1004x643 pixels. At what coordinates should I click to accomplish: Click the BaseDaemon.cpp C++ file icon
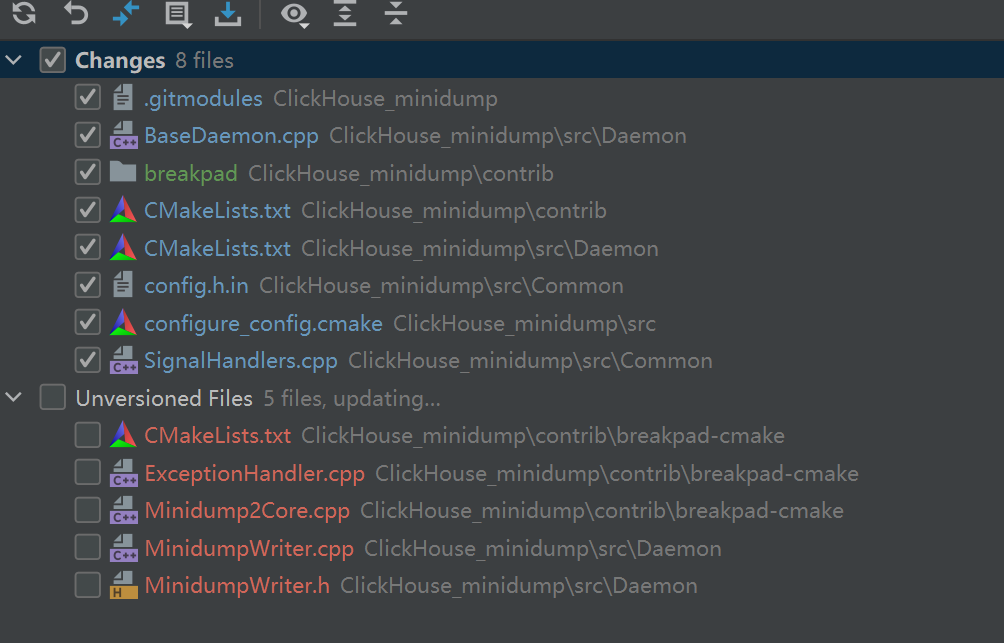(124, 135)
